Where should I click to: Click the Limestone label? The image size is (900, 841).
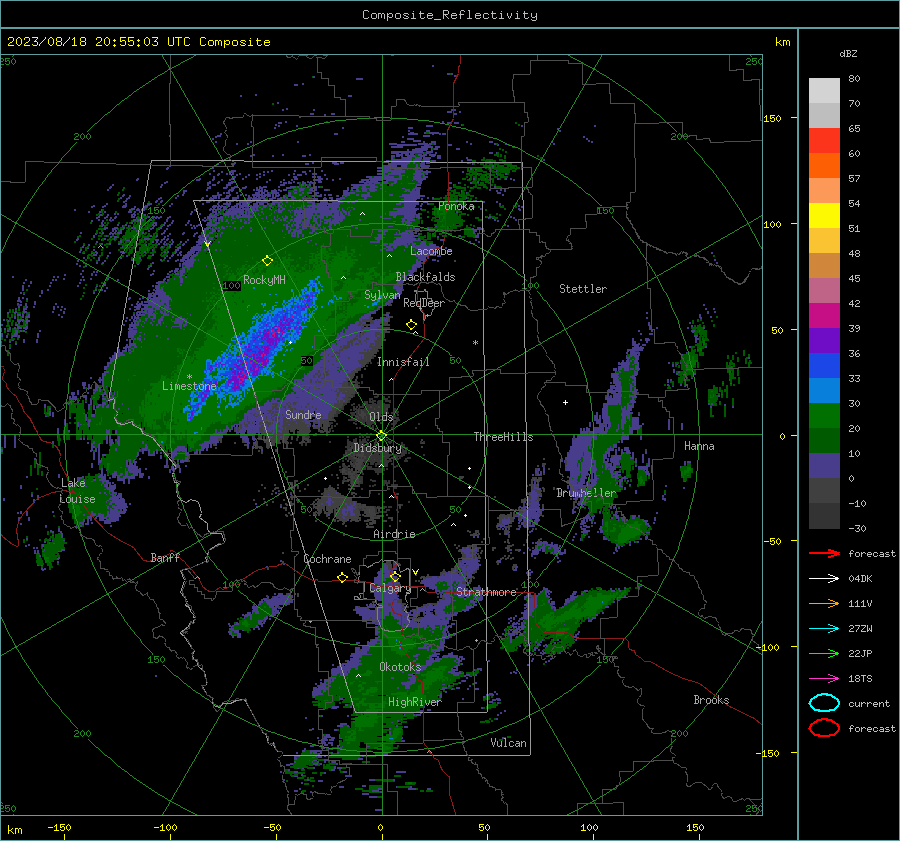(189, 386)
